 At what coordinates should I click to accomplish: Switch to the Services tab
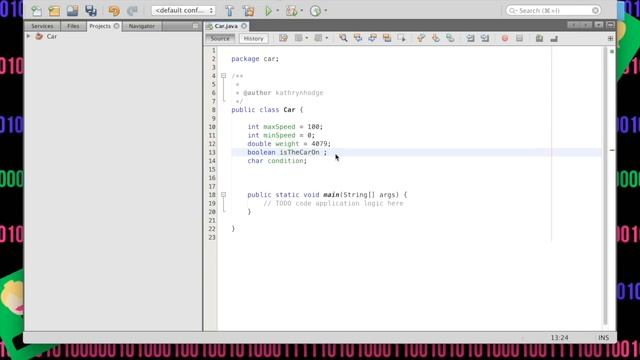point(42,26)
